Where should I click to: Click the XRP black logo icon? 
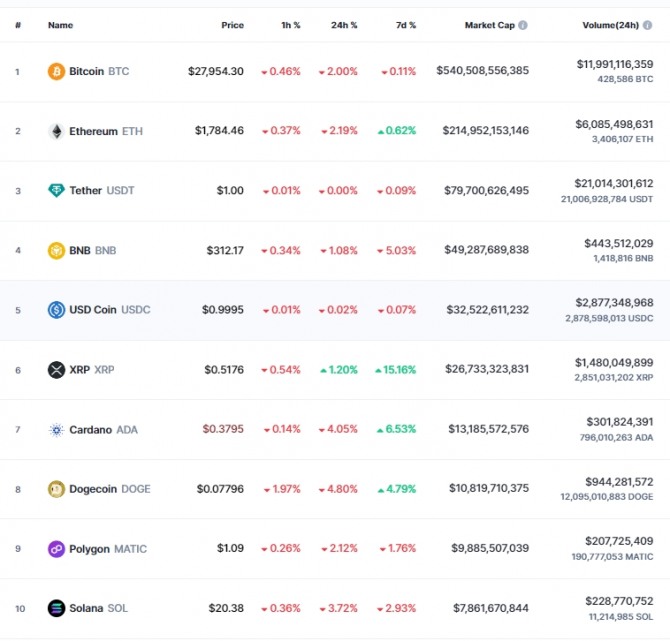[x=56, y=370]
